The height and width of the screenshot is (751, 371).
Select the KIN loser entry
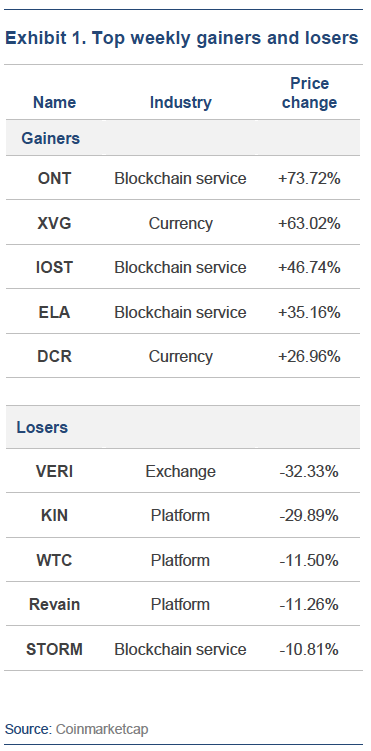click(x=54, y=516)
